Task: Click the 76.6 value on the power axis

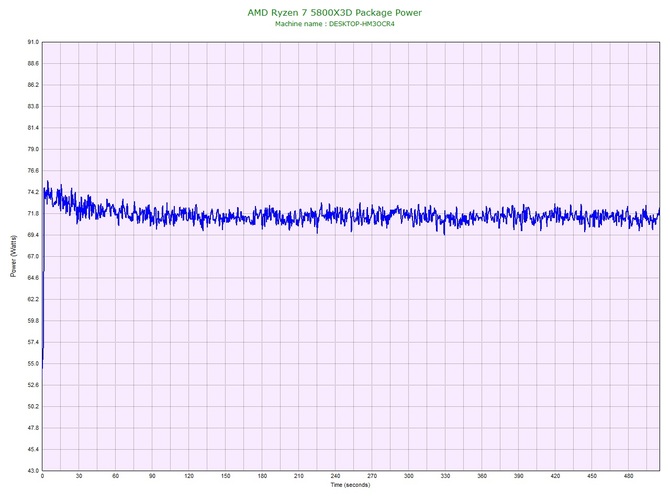Action: pos(33,170)
